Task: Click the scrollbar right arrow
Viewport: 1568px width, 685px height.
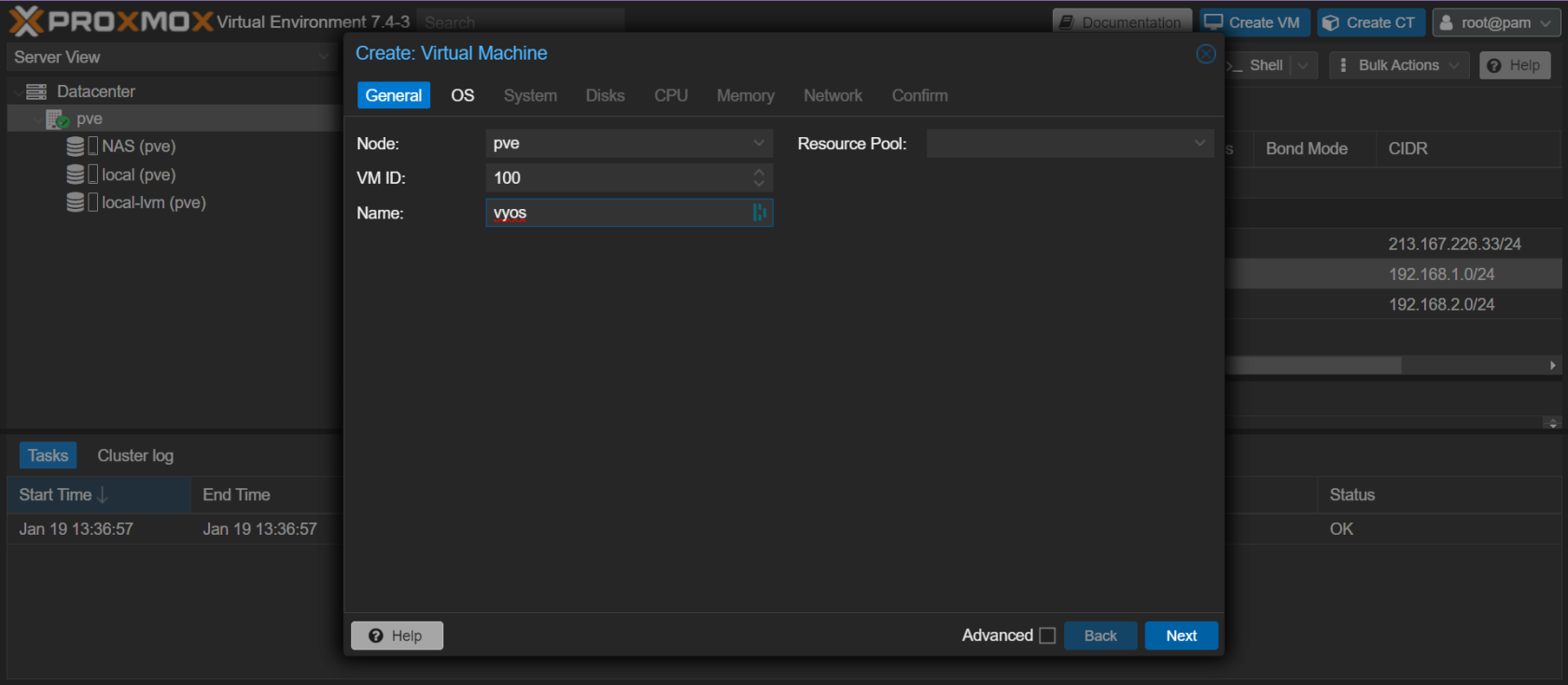Action: pos(1553,365)
